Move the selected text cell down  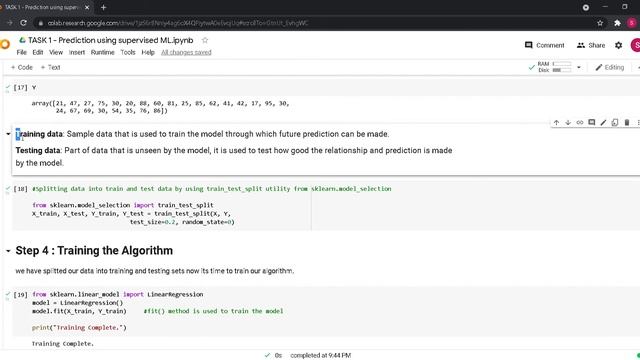click(x=568, y=122)
